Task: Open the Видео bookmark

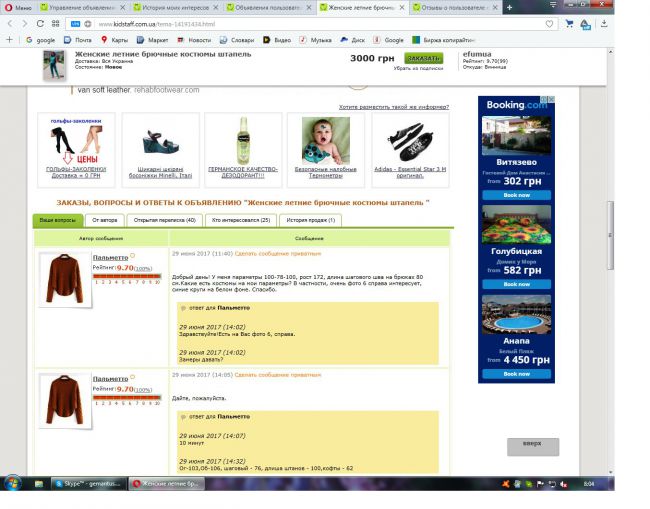Action: pyautogui.click(x=277, y=40)
